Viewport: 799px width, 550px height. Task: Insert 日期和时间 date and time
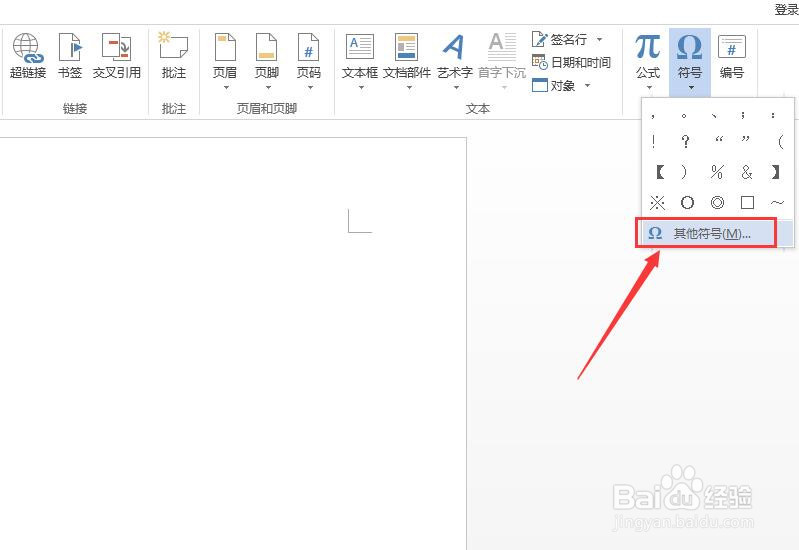pos(571,63)
